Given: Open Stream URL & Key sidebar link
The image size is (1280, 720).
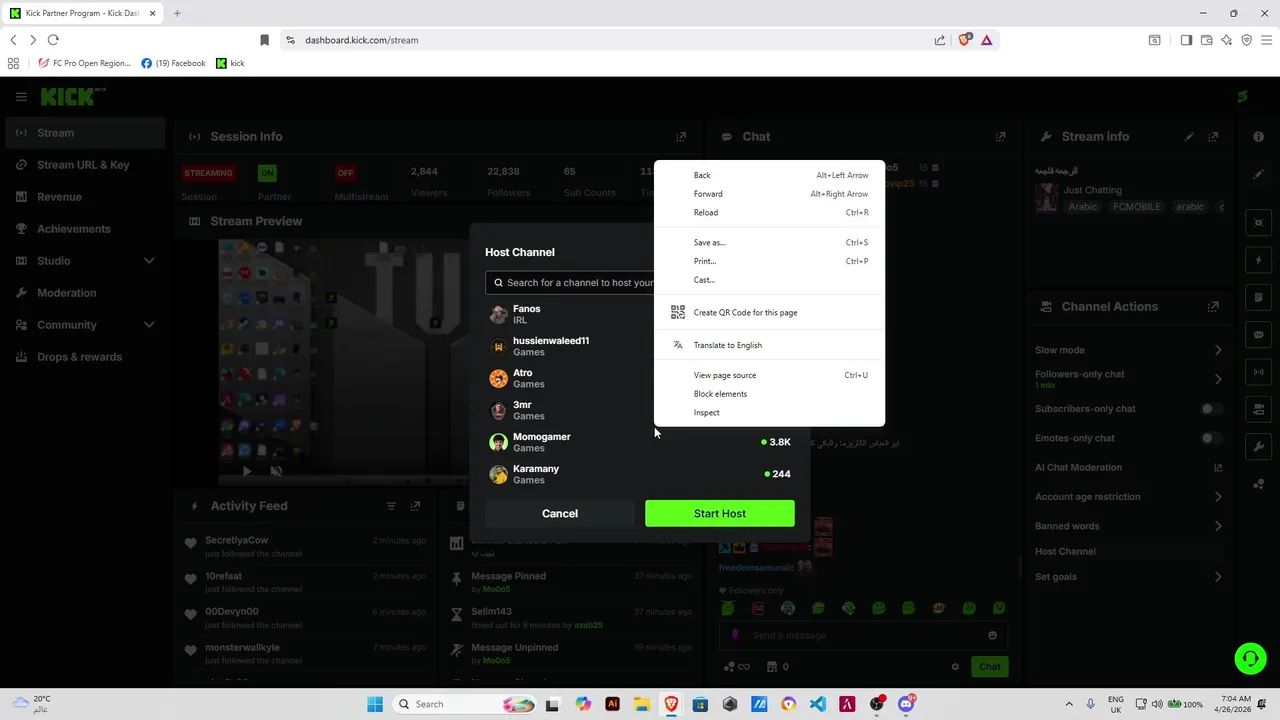Looking at the screenshot, I should tap(84, 165).
